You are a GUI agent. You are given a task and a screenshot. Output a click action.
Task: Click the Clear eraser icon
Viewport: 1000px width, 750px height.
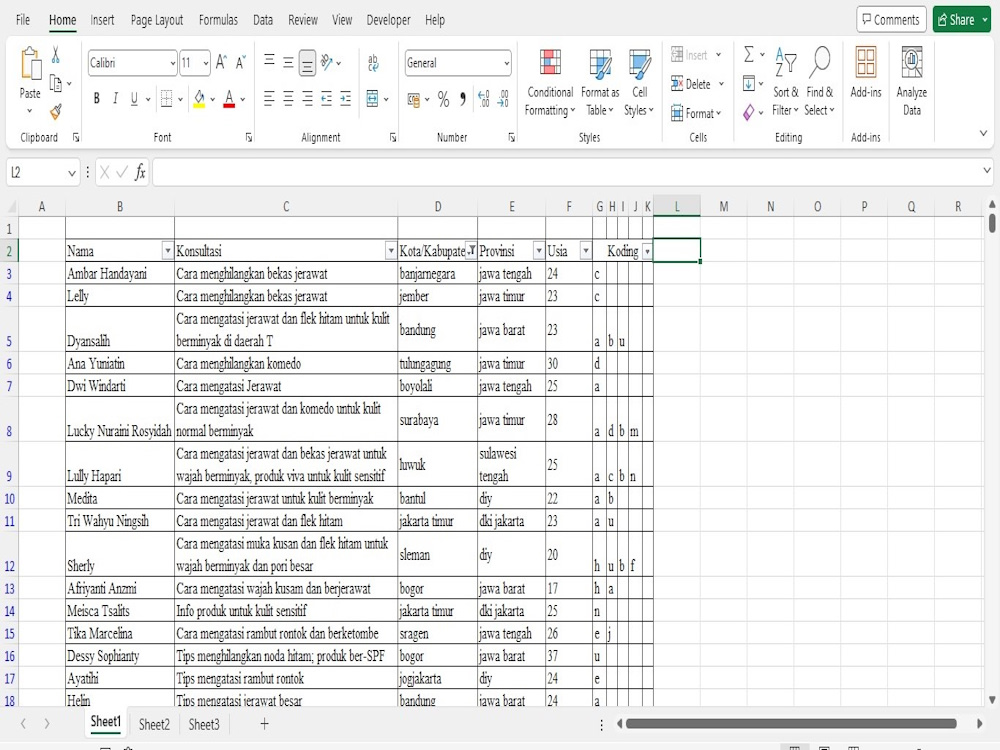coord(749,112)
